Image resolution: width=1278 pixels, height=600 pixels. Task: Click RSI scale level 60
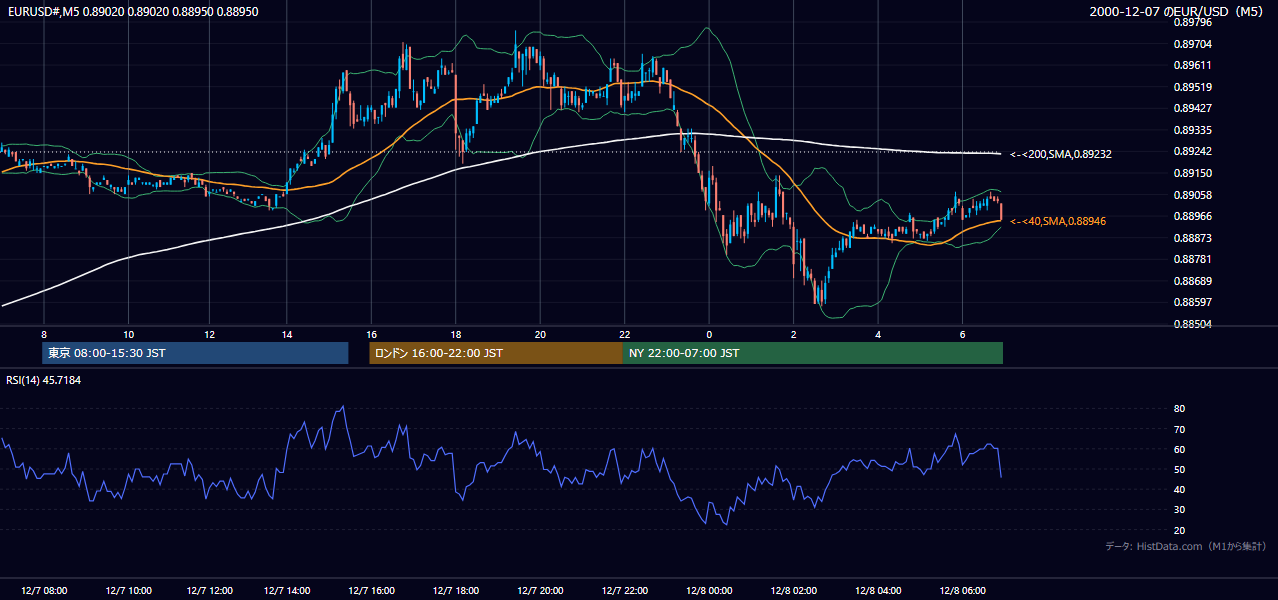[x=1179, y=449]
